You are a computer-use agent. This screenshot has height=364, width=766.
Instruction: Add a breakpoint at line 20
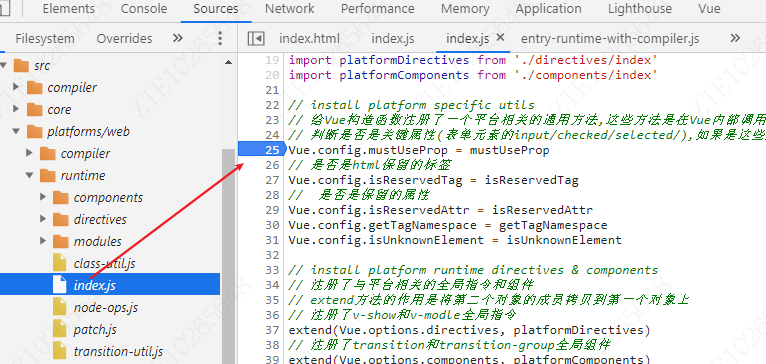click(272, 75)
